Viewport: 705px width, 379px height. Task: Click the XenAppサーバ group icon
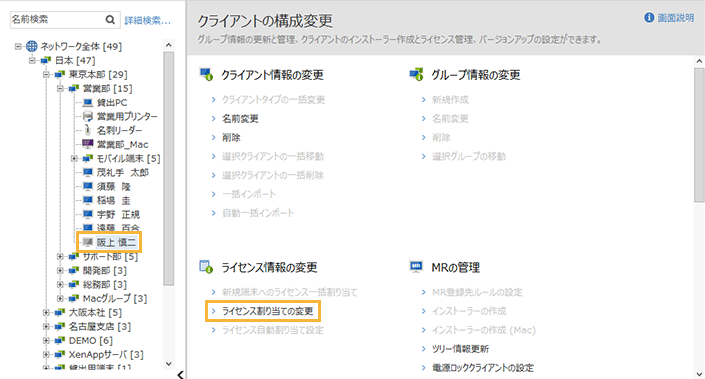[x=59, y=354]
